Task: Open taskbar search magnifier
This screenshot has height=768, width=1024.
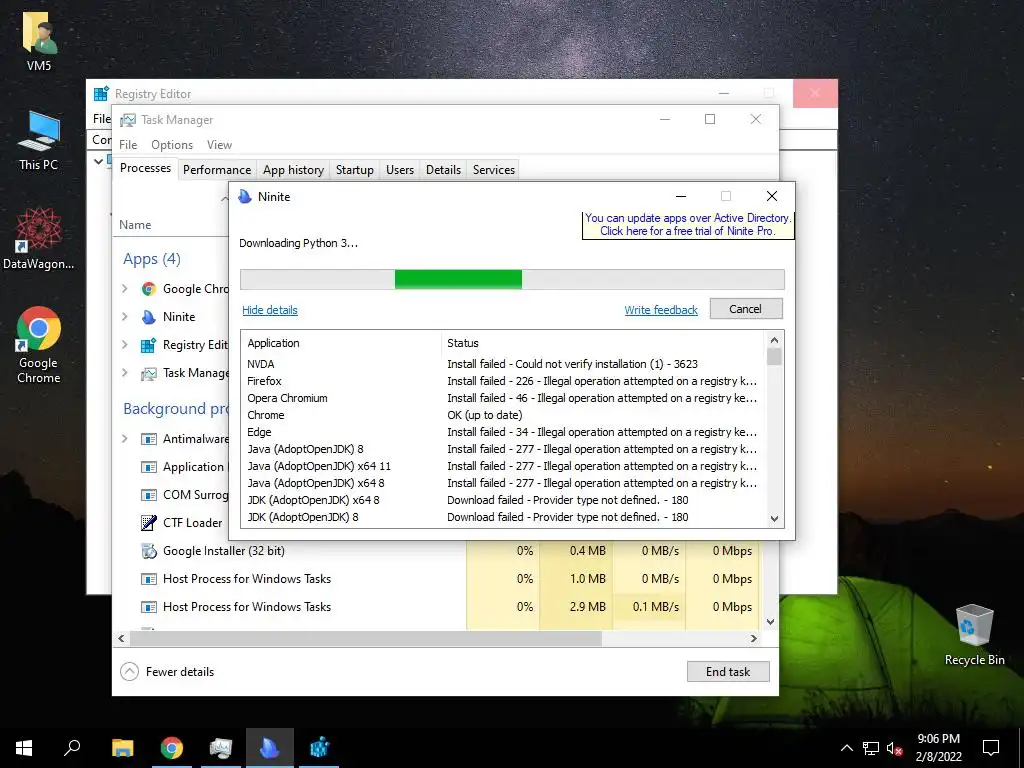Action: (72, 748)
